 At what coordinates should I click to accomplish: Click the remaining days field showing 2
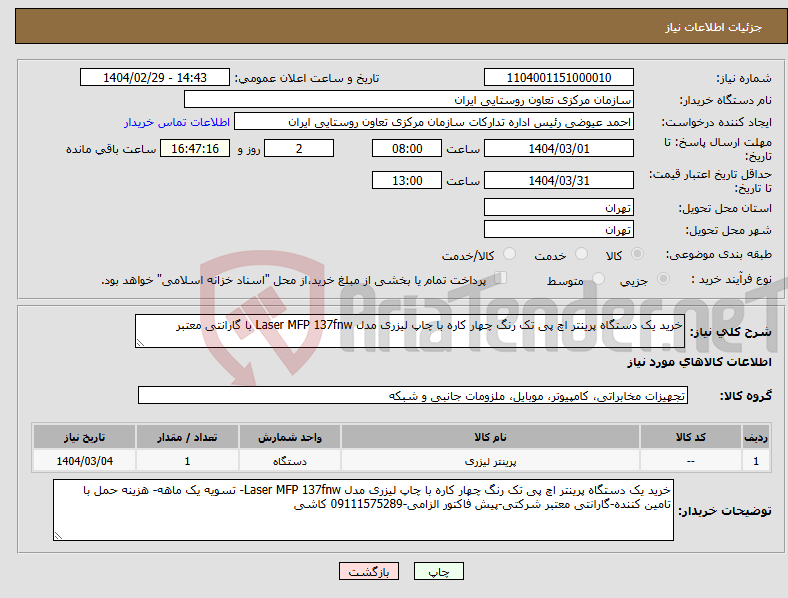click(299, 148)
